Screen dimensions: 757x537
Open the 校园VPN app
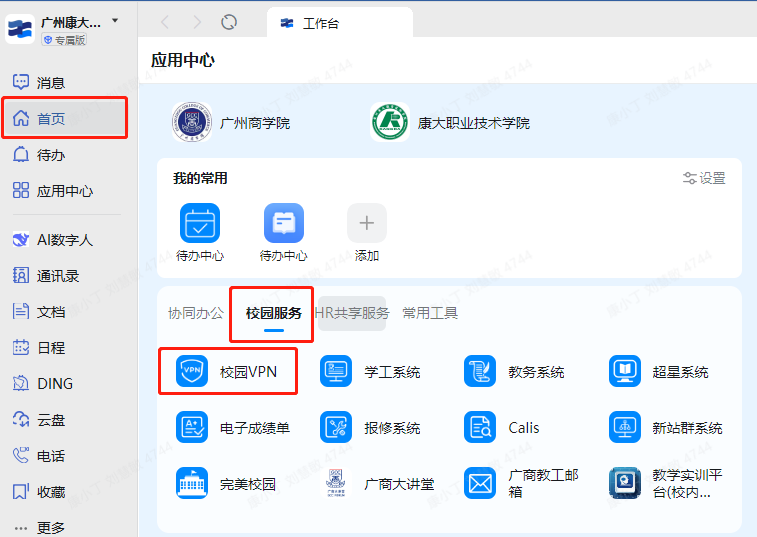tap(227, 371)
